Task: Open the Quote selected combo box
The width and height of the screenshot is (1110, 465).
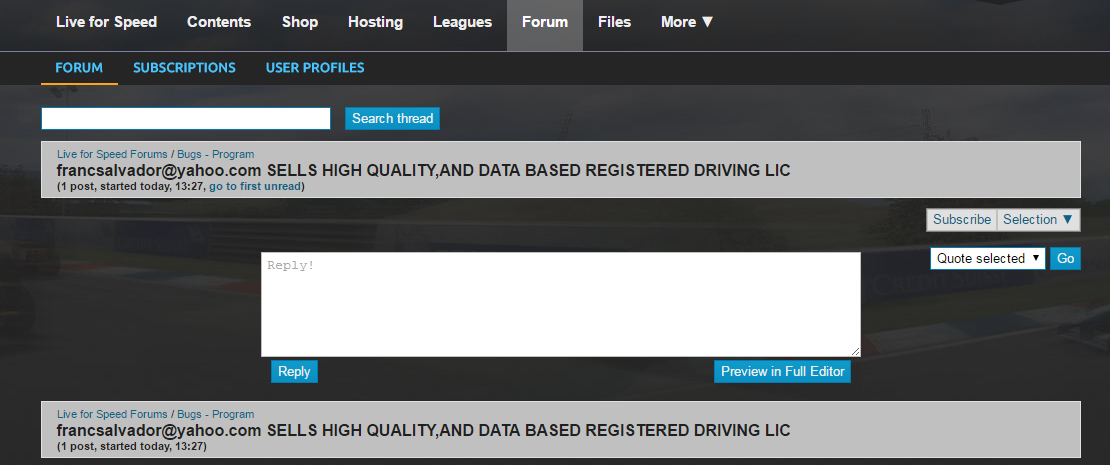Action: point(988,258)
